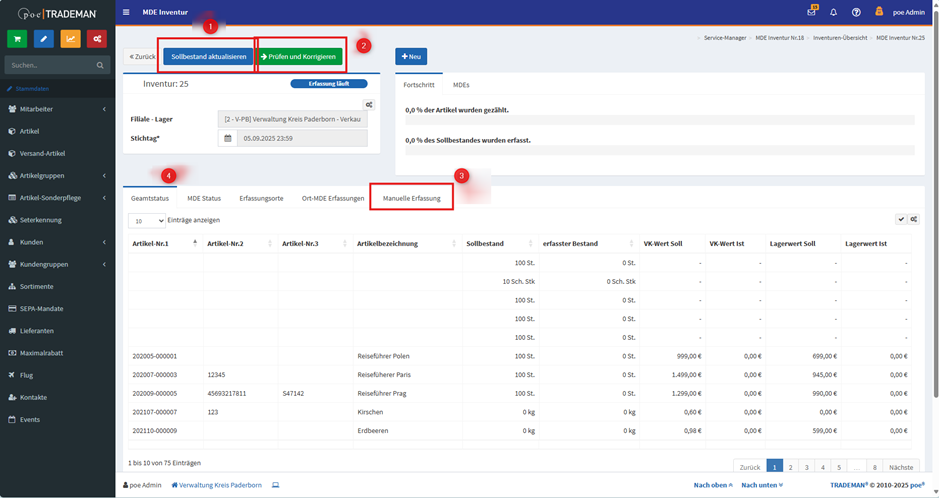Toggle the hamburger menu icon

(x=126, y=12)
